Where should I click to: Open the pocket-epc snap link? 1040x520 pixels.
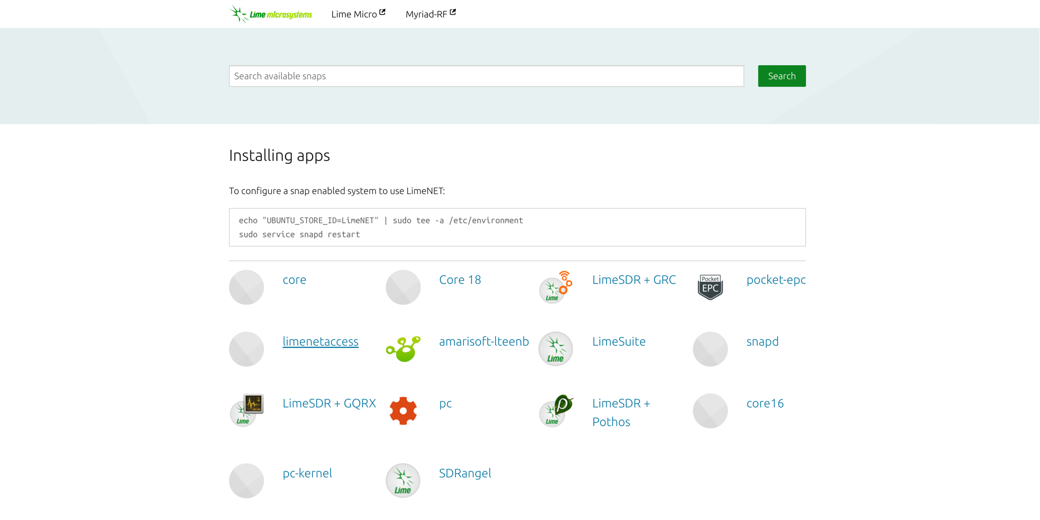point(776,280)
